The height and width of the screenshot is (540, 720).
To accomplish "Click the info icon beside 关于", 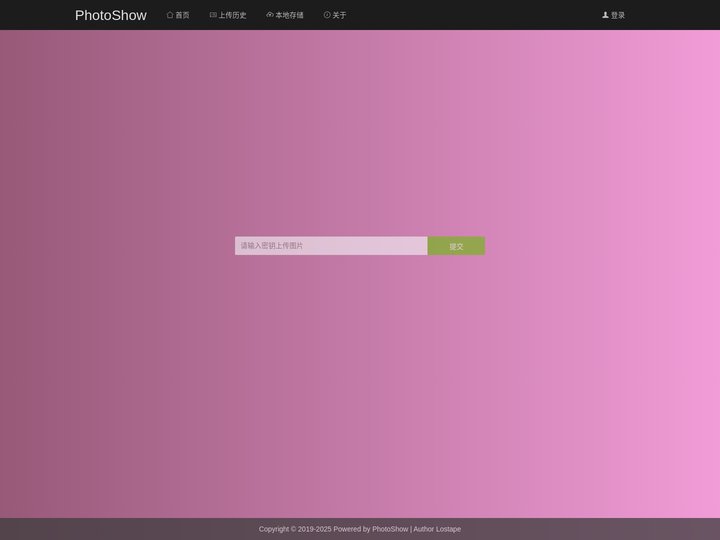I will click(x=327, y=15).
